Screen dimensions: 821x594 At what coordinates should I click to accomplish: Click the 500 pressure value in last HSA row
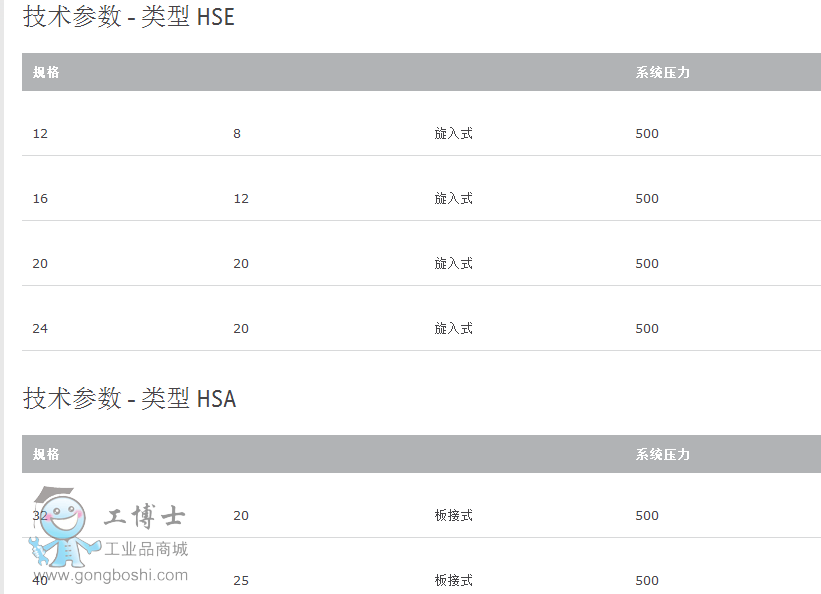[x=647, y=581]
